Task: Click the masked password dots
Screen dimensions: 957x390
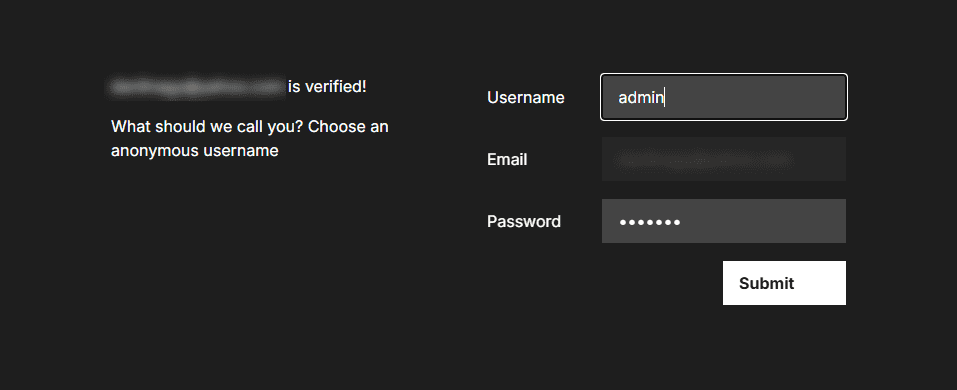Action: [650, 223]
